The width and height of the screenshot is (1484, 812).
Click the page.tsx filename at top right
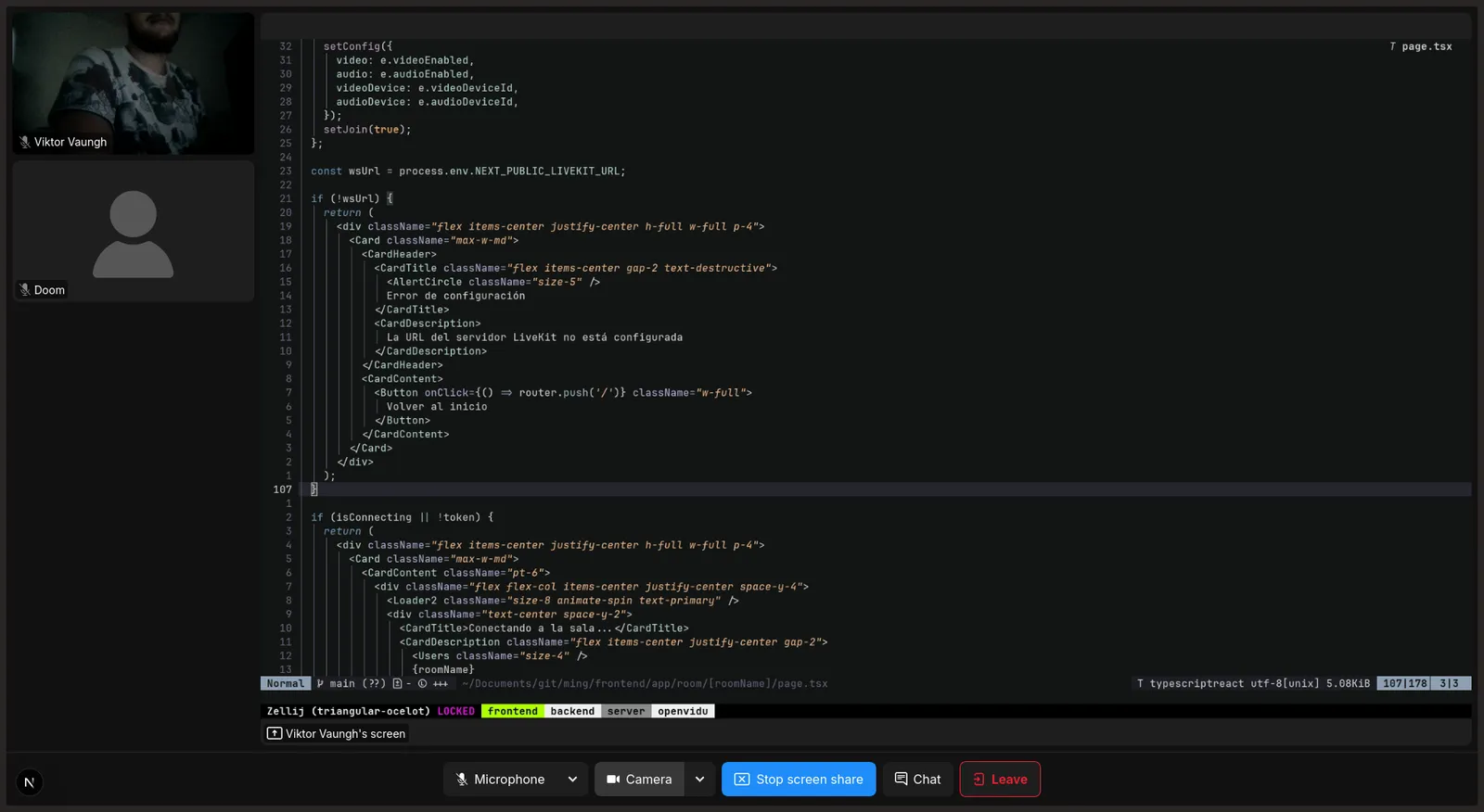[1426, 46]
